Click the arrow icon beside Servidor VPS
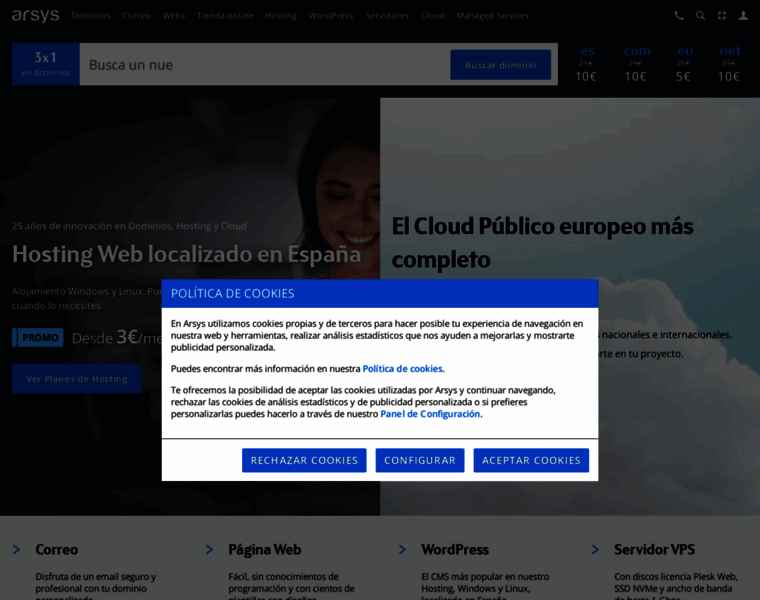Screen dimensions: 760x600 tap(595, 550)
